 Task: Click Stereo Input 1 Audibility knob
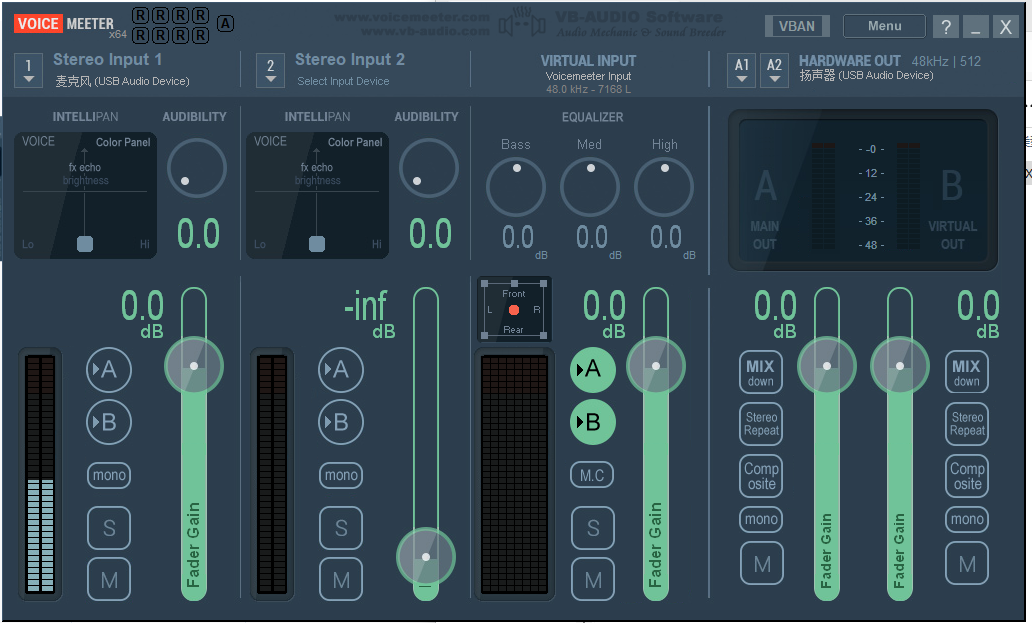pos(197,168)
